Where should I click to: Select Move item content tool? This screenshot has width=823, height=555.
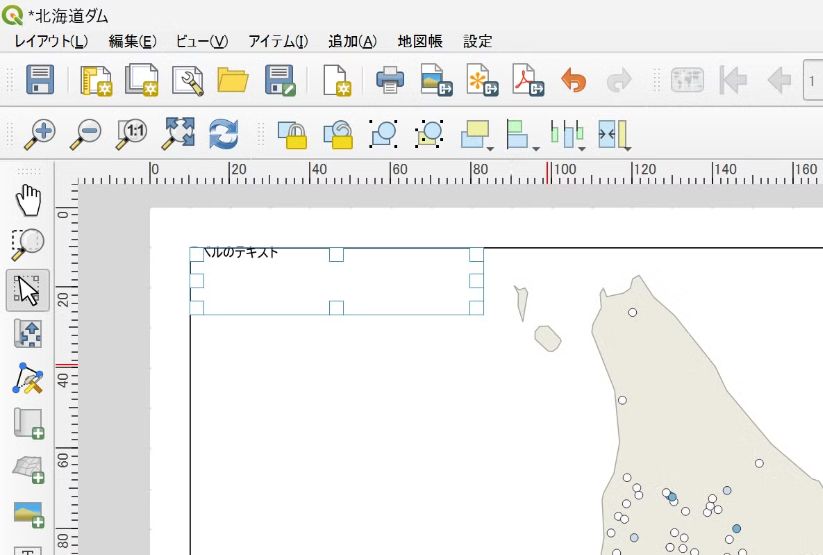coord(28,333)
